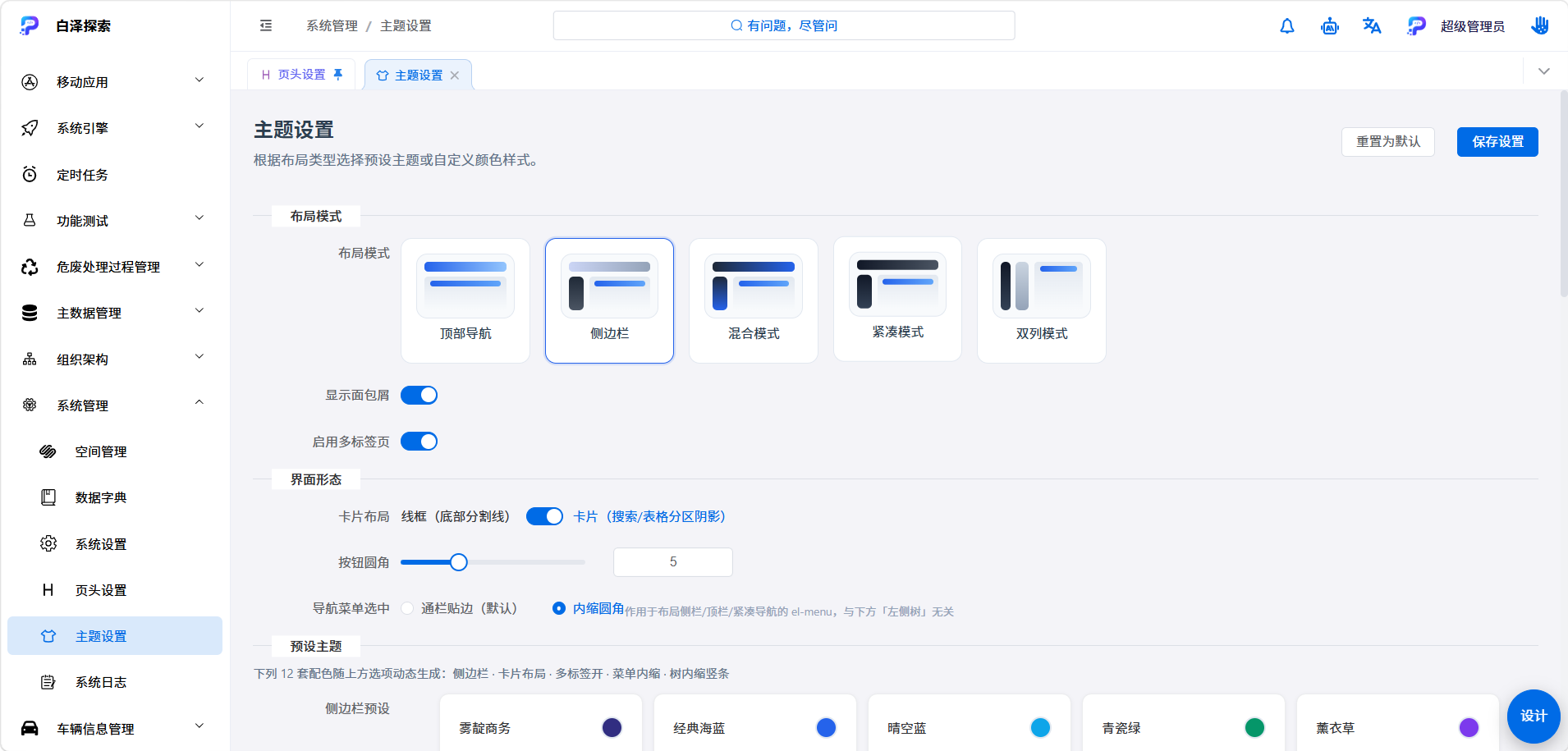Choose the 顶部导航 layout thumbnail
This screenshot has width=1568, height=751.
(465, 300)
